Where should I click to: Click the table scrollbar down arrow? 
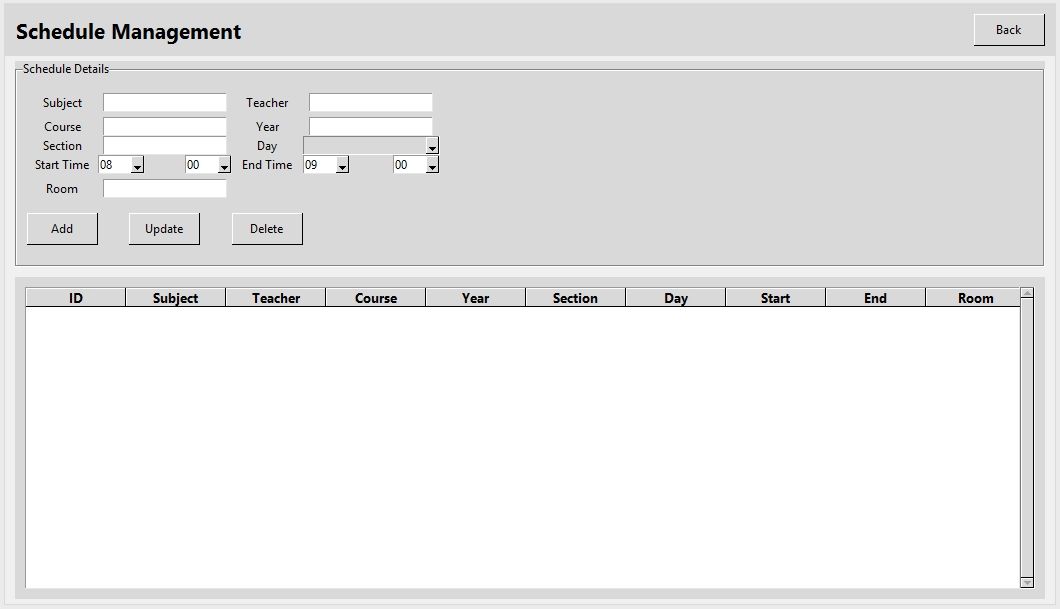pyautogui.click(x=1026, y=582)
